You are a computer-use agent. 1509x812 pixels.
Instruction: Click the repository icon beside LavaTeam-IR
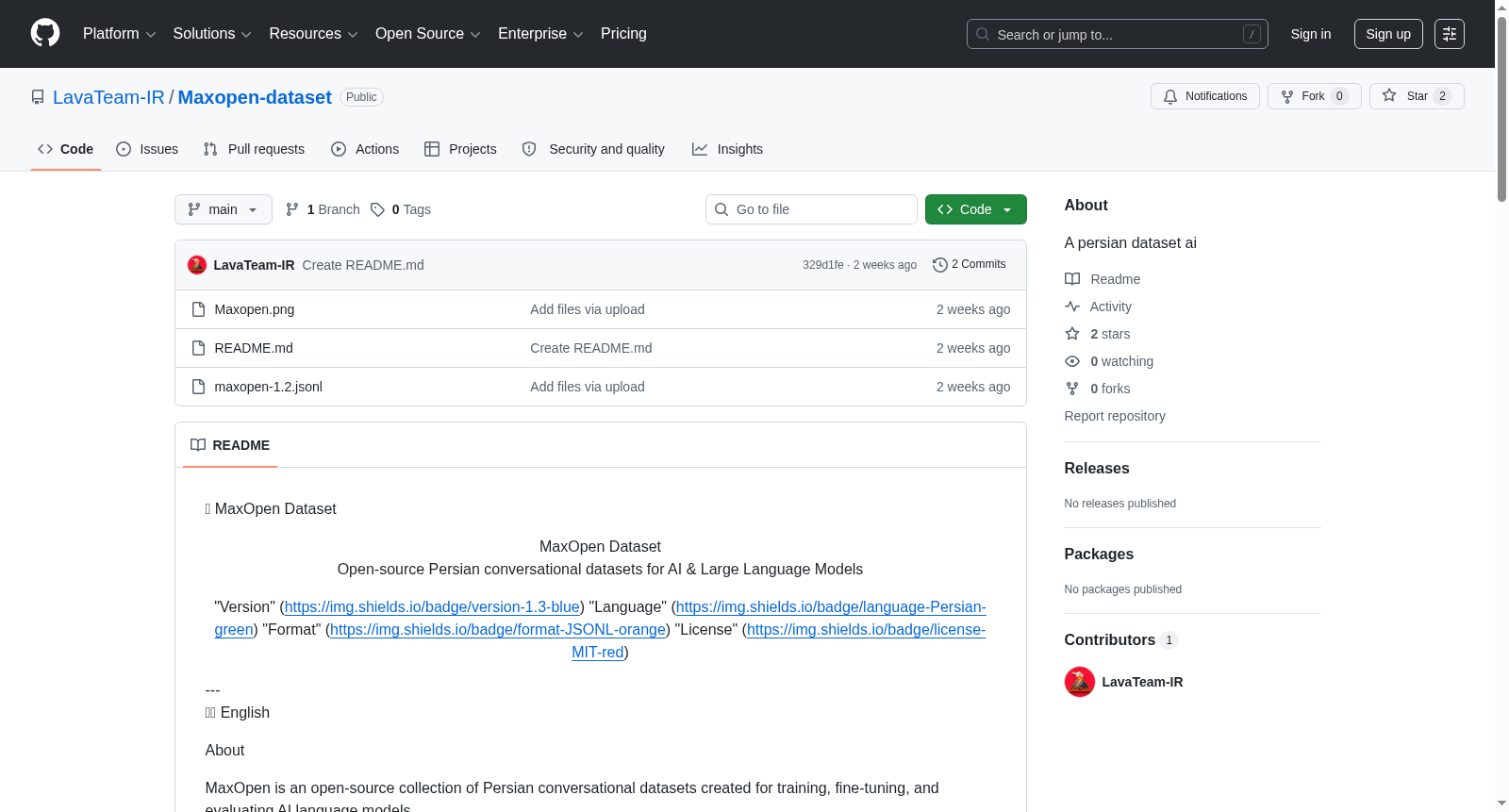click(x=38, y=97)
